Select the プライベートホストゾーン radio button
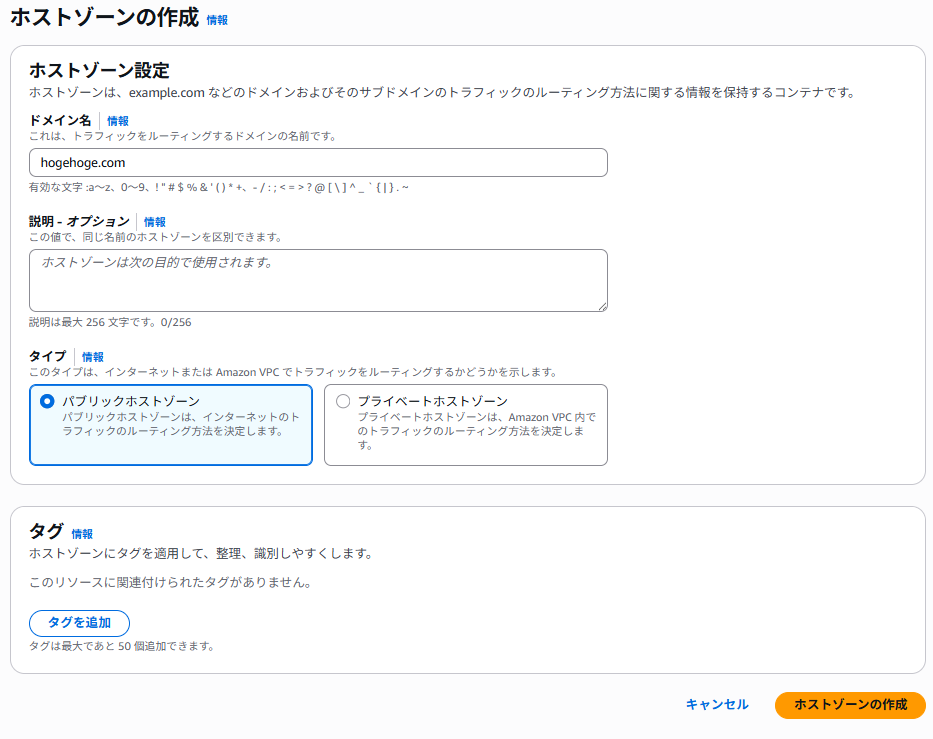The height and width of the screenshot is (739, 933). [343, 399]
